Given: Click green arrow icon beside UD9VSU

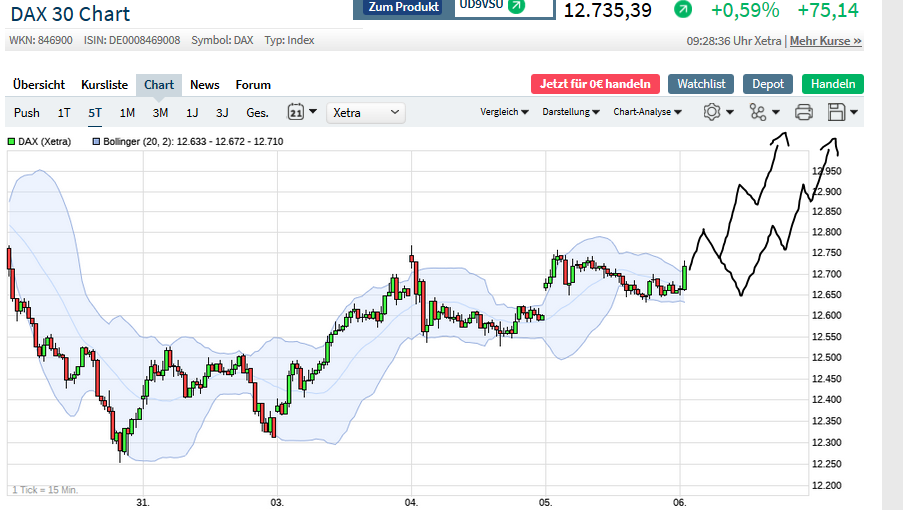Looking at the screenshot, I should tap(516, 6).
